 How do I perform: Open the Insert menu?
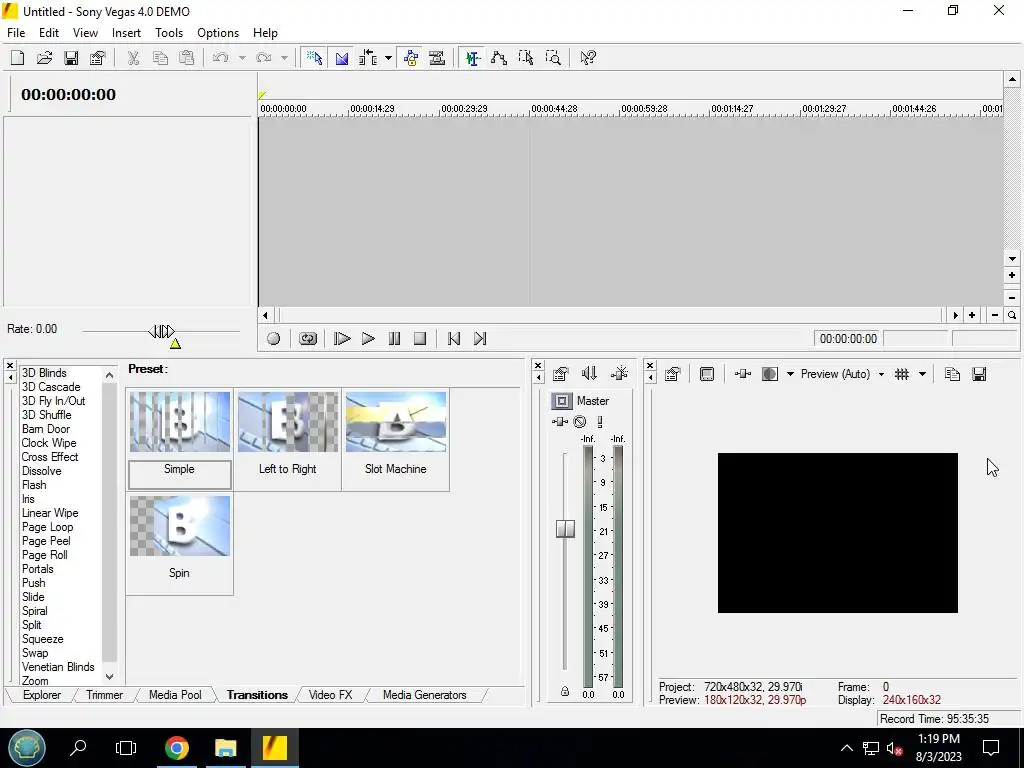(126, 33)
